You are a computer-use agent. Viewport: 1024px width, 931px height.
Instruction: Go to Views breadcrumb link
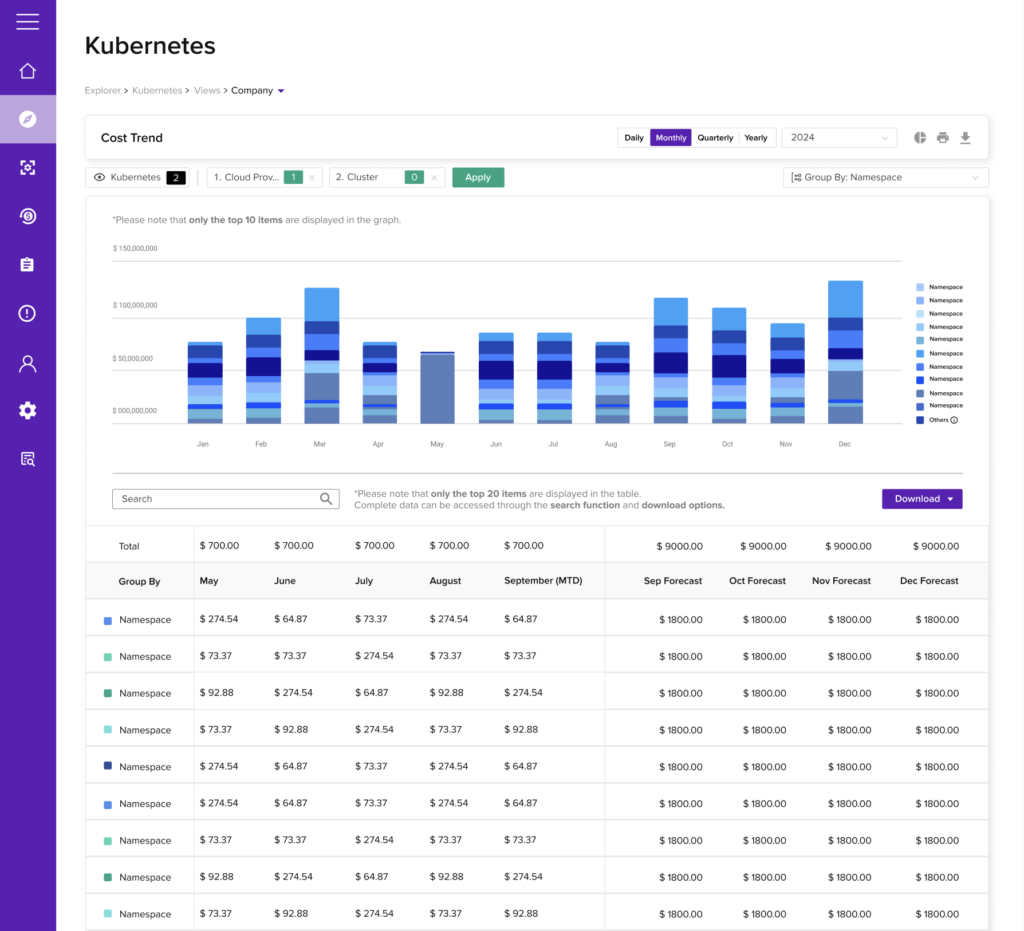click(207, 91)
